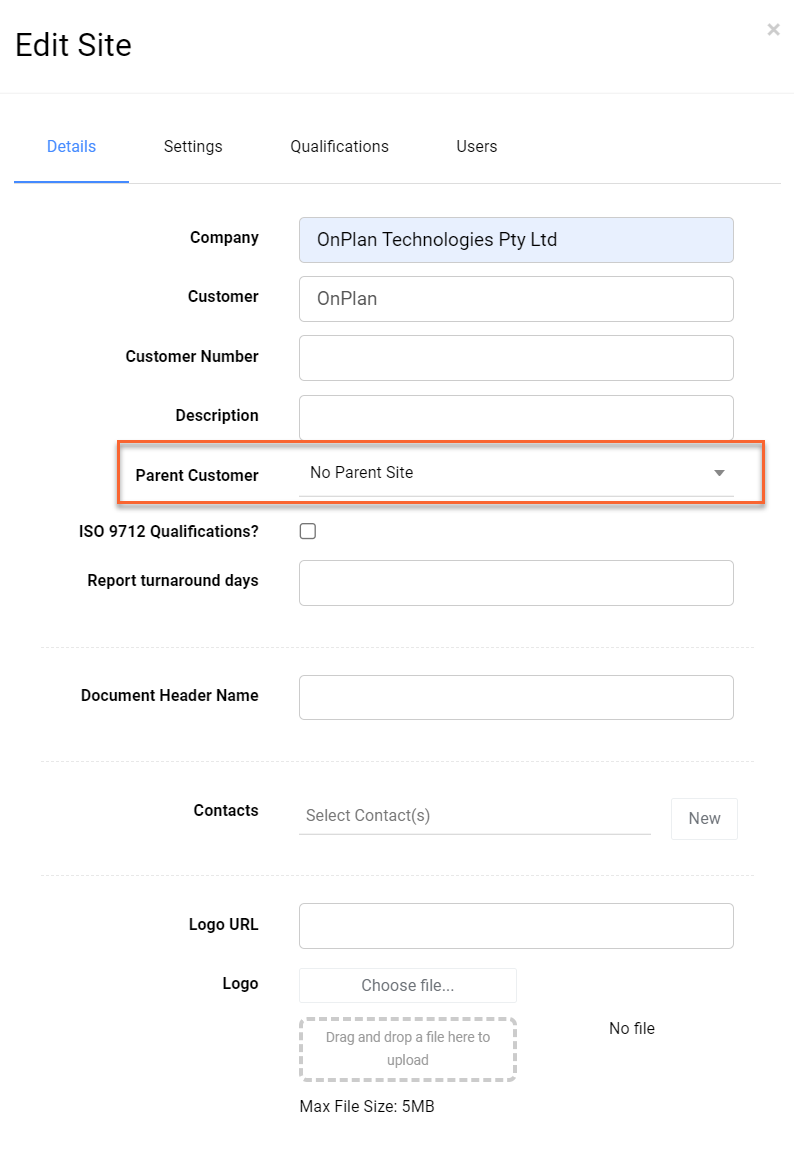Viewport: 794px width, 1166px height.
Task: Click the Parent Customer label
Action: (x=197, y=475)
